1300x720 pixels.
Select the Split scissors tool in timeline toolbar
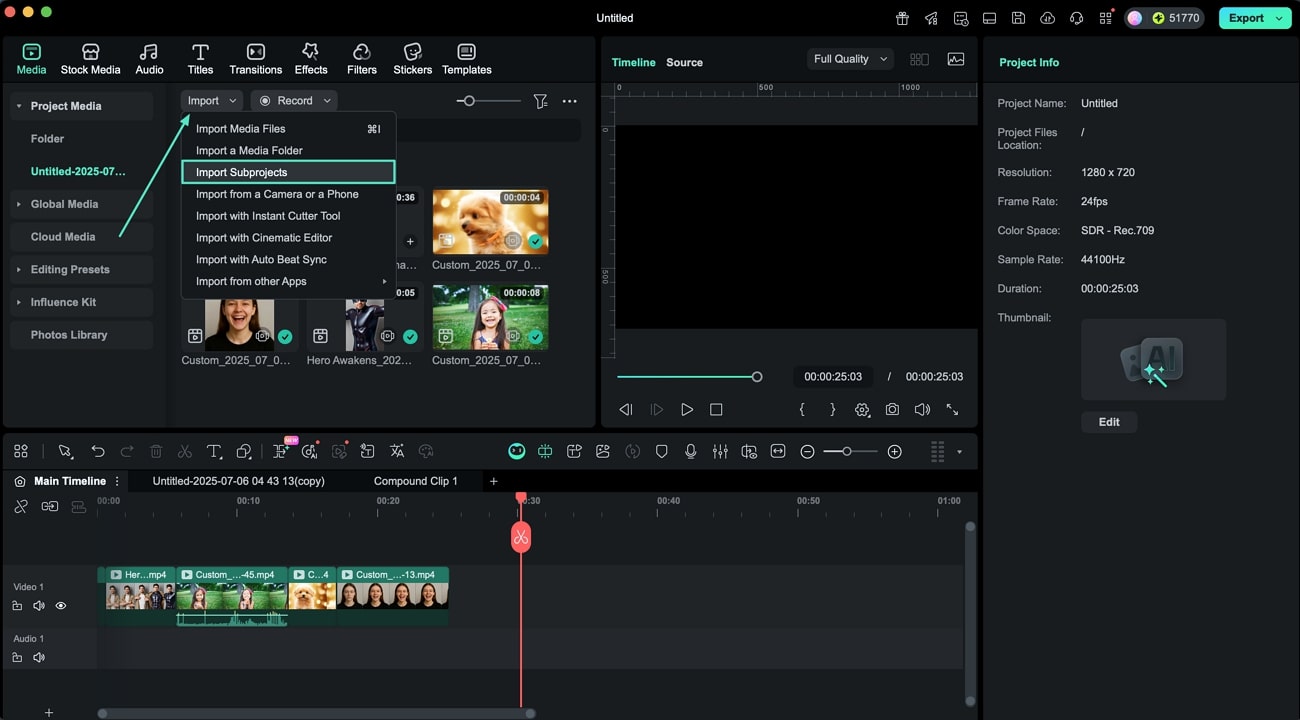tap(185, 451)
